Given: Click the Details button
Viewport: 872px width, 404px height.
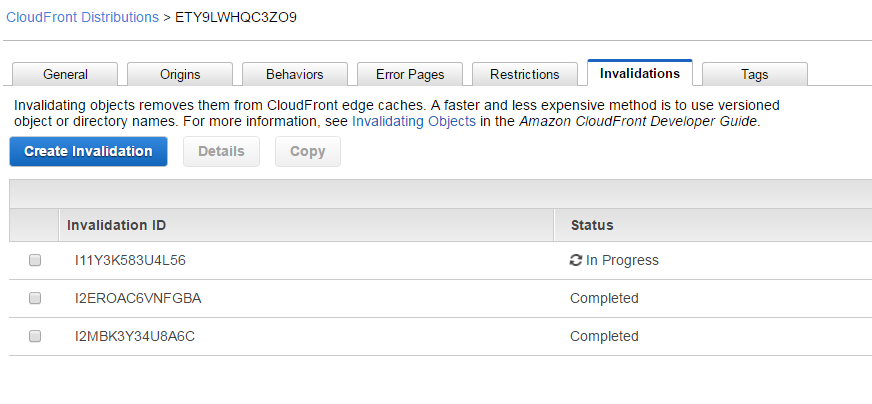Looking at the screenshot, I should point(221,151).
